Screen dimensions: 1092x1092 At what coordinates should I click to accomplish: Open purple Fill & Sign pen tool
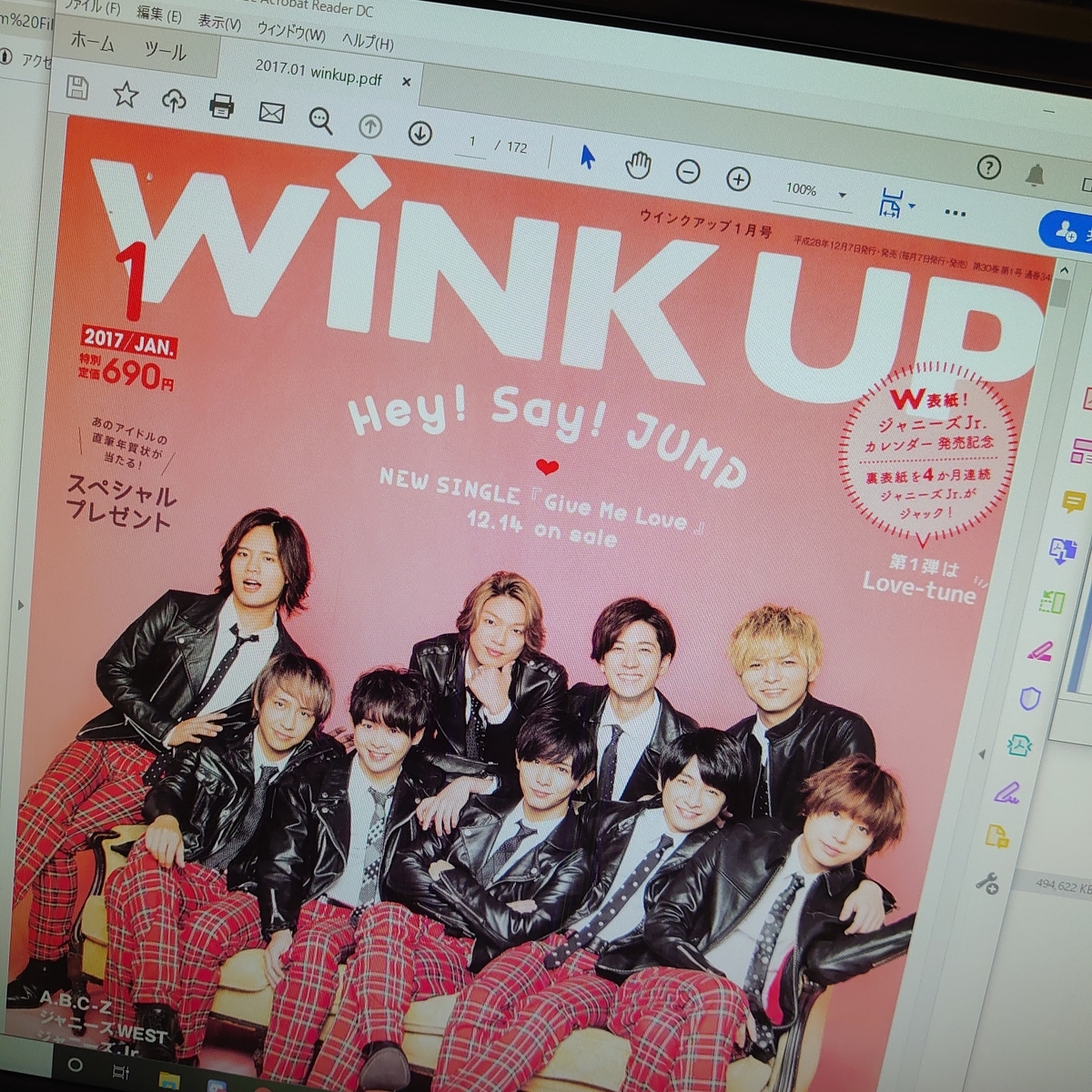1007,793
